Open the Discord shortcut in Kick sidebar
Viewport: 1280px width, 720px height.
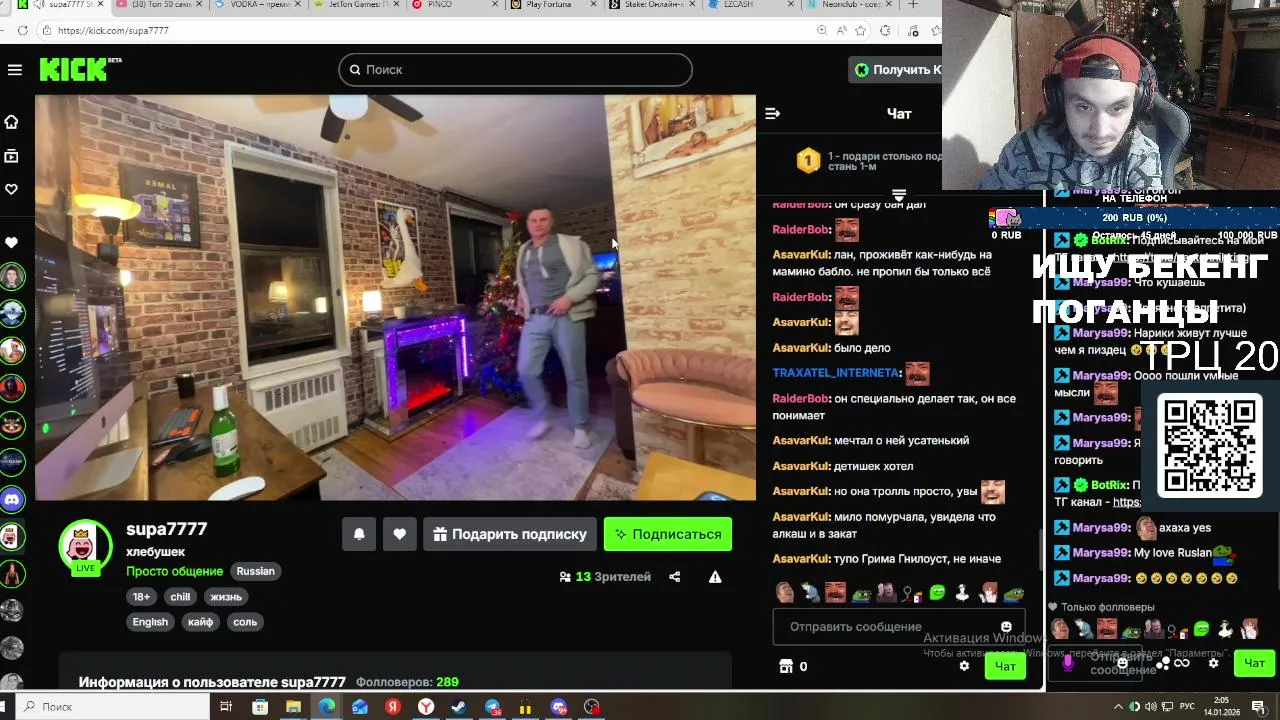tap(12, 499)
